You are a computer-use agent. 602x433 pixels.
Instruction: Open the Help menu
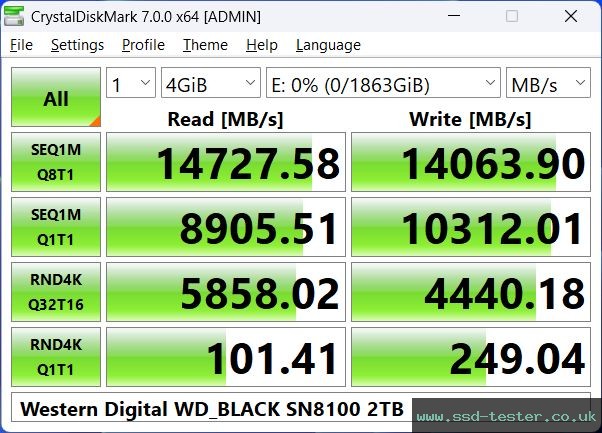[x=262, y=45]
